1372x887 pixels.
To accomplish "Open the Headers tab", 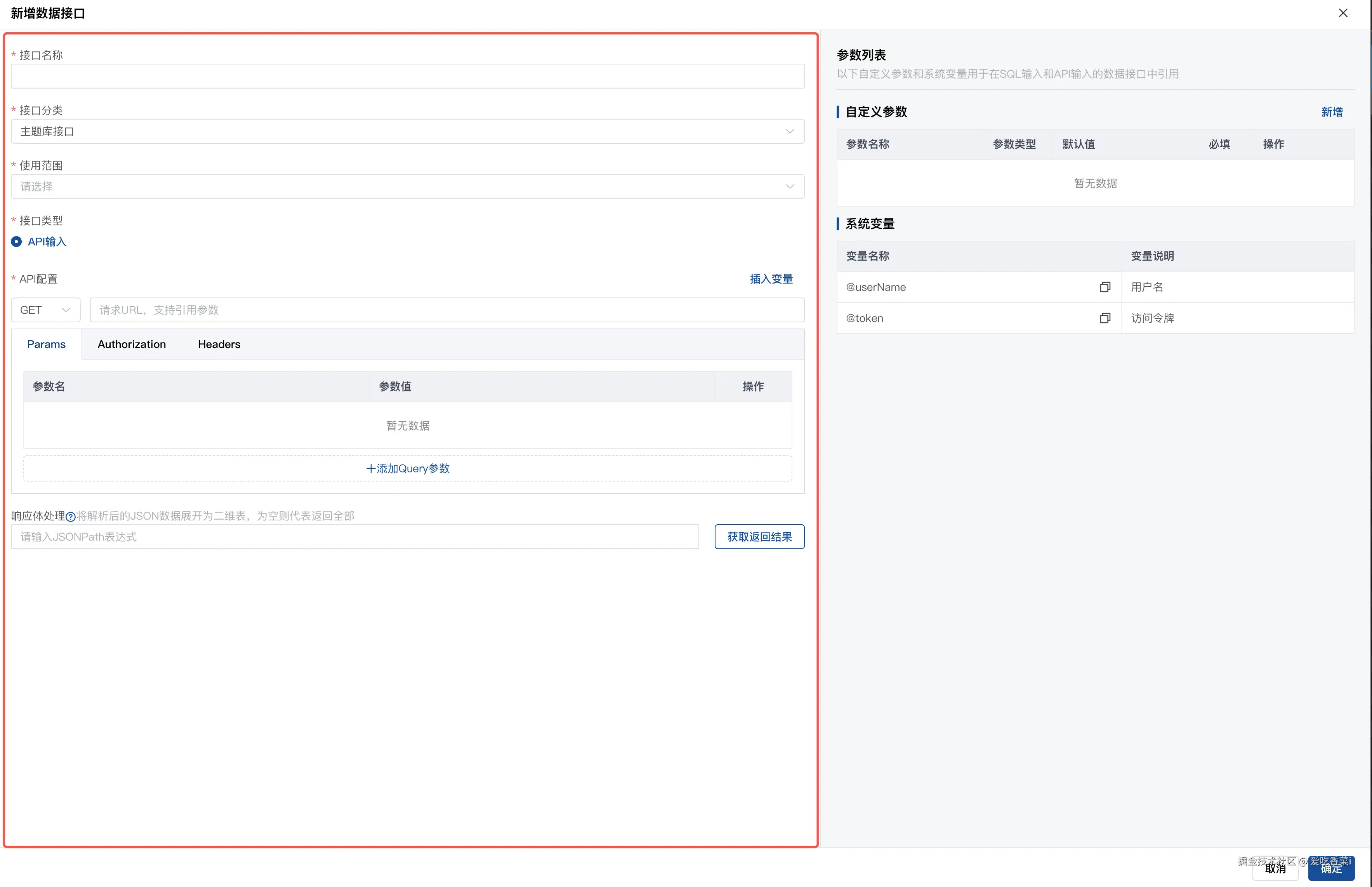I will 219,344.
